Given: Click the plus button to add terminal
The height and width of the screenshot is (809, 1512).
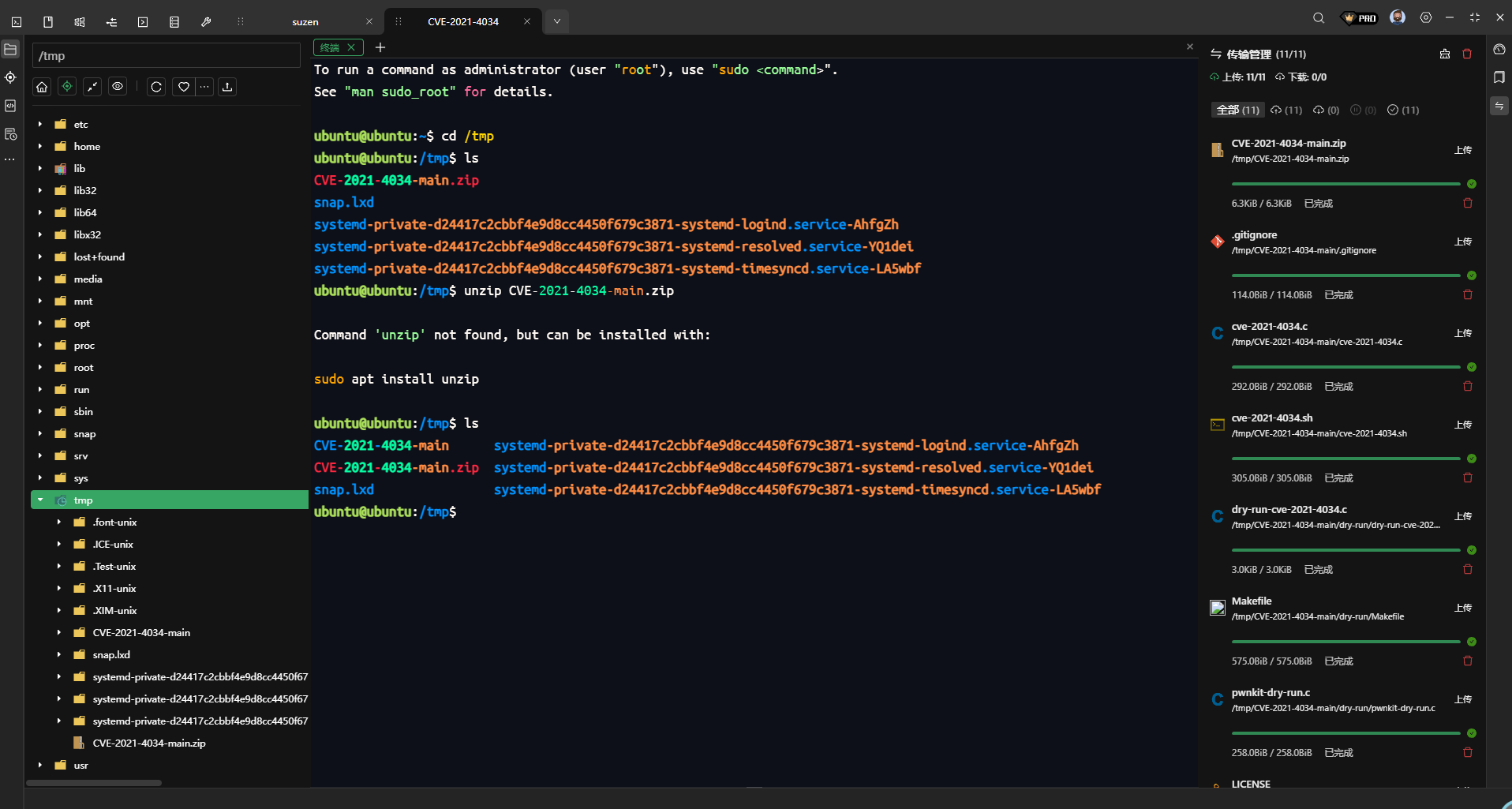Looking at the screenshot, I should [x=380, y=47].
